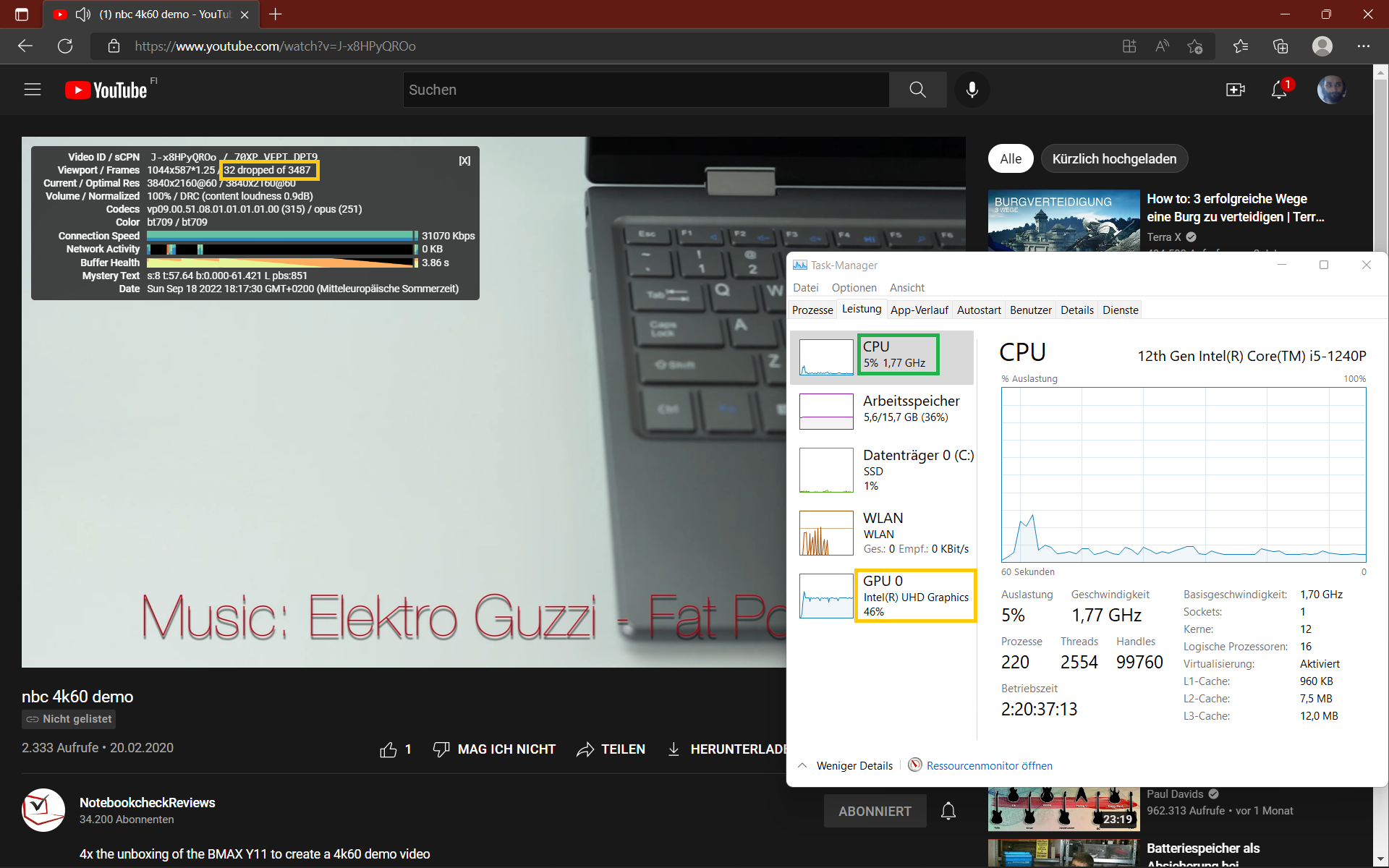Open the Optionen menu in Task-Manager
Image resolution: width=1389 pixels, height=868 pixels.
[x=854, y=288]
